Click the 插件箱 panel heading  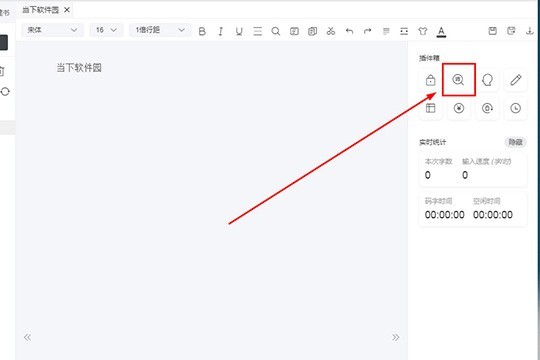(429, 58)
